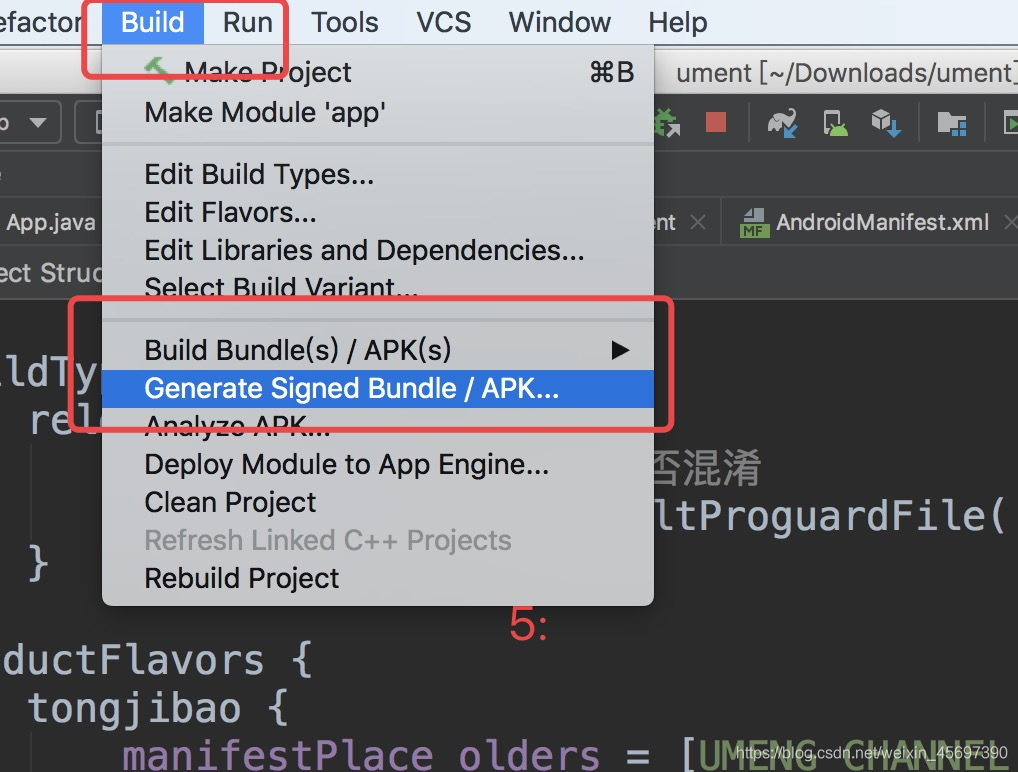This screenshot has width=1018, height=772.
Task: Open the AVD Manager icon
Action: coord(835,123)
